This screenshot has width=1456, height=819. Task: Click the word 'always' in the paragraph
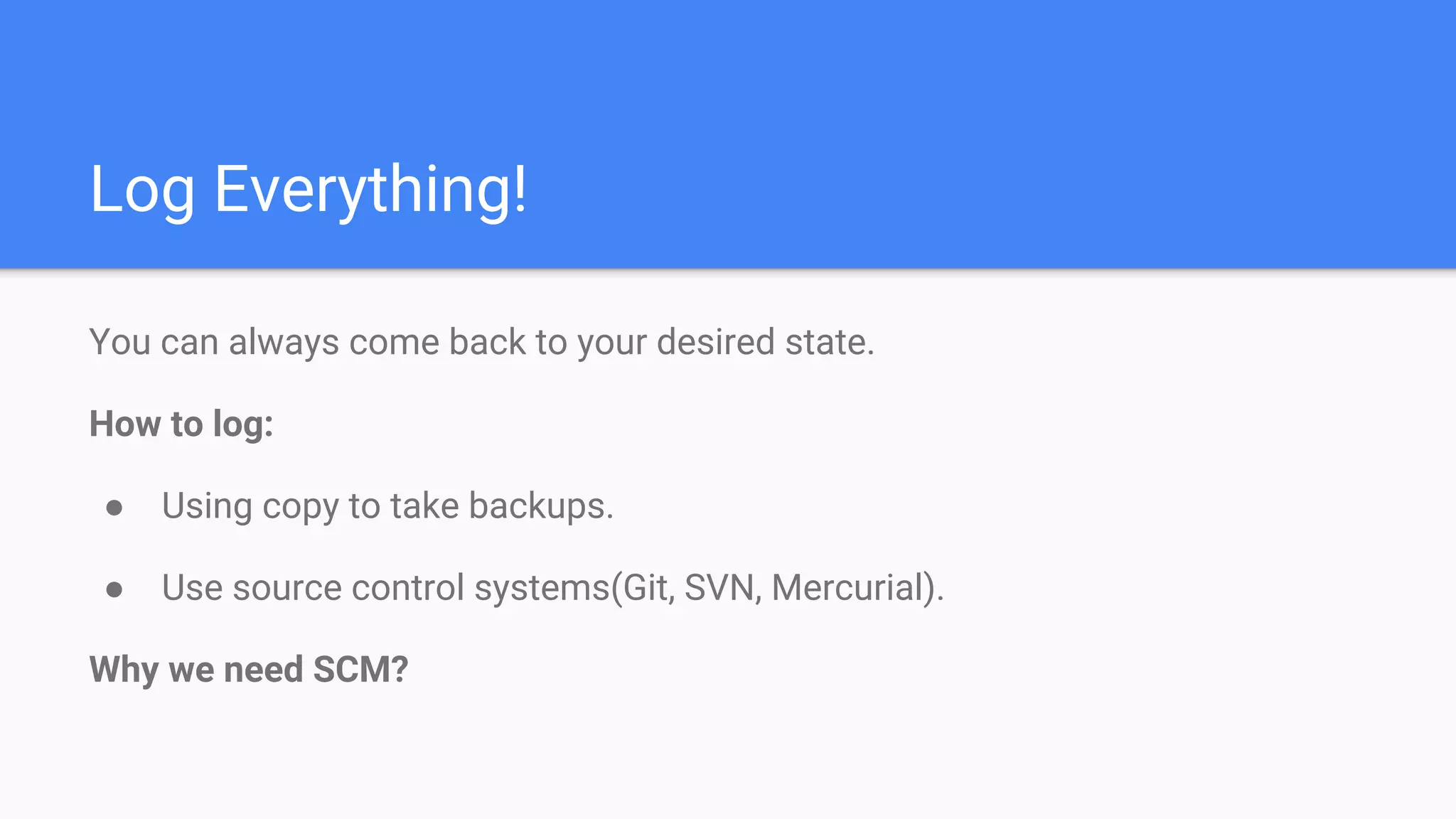pyautogui.click(x=284, y=343)
